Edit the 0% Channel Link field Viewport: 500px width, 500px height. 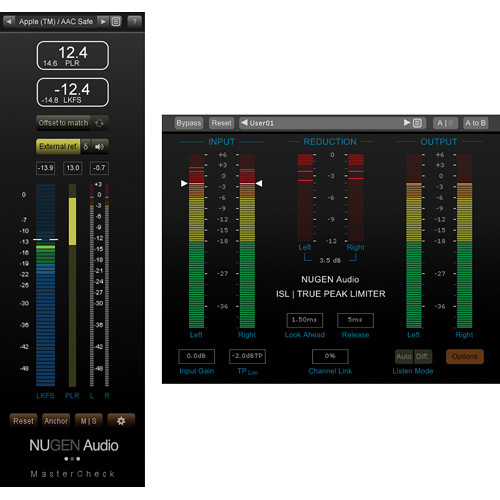330,356
